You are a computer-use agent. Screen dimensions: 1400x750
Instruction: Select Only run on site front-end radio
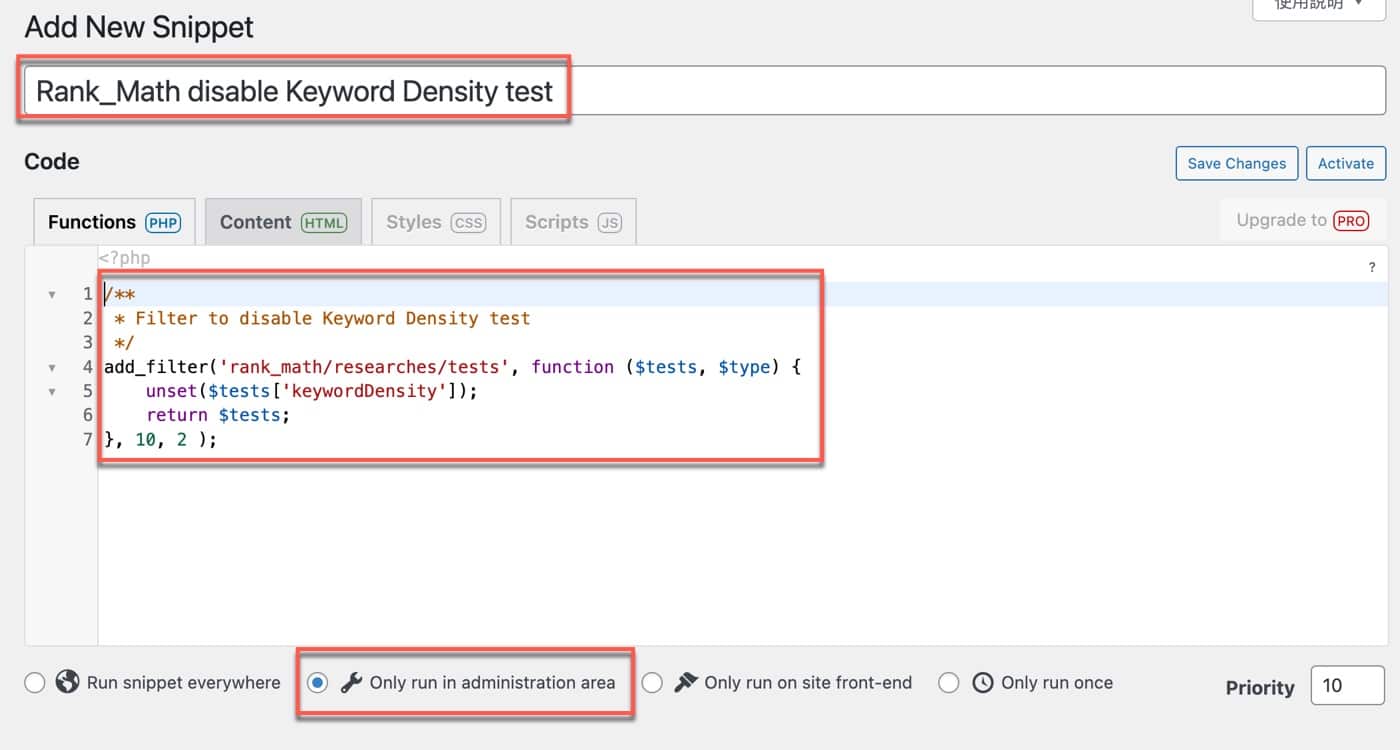coord(652,683)
